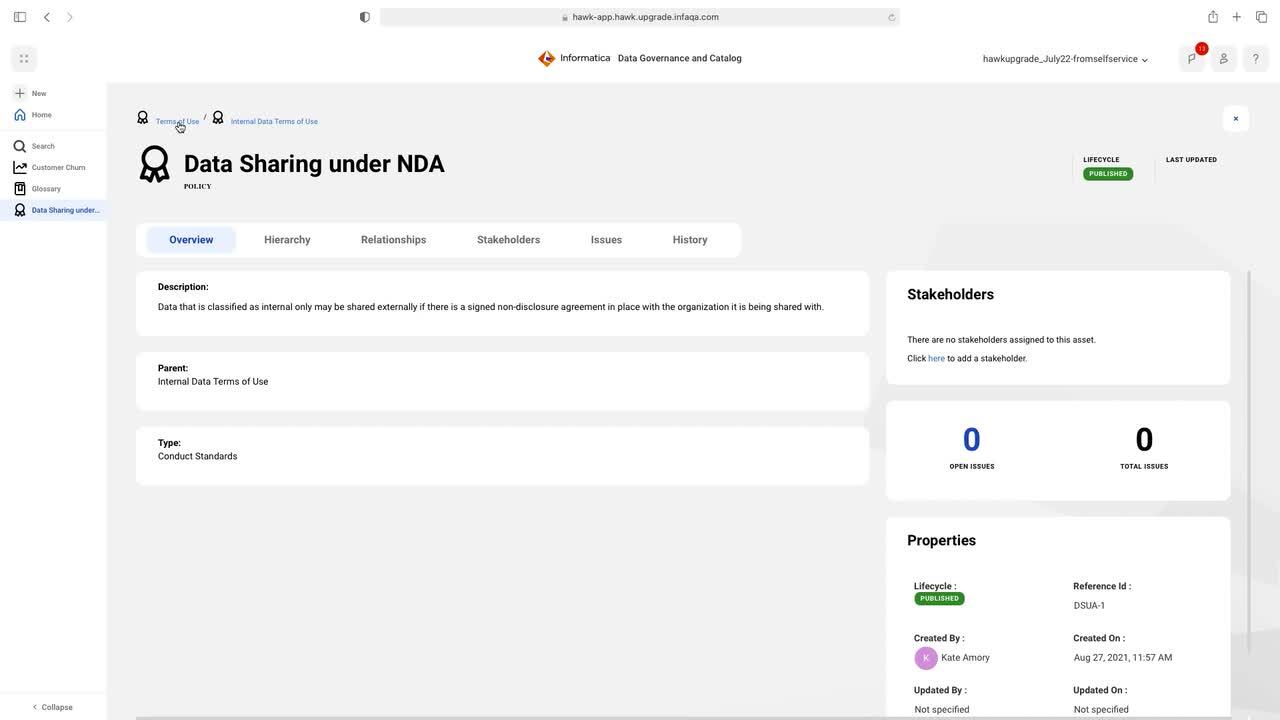This screenshot has height=720, width=1280.
Task: Click the New plus icon in sidebar
Action: pyautogui.click(x=20, y=93)
